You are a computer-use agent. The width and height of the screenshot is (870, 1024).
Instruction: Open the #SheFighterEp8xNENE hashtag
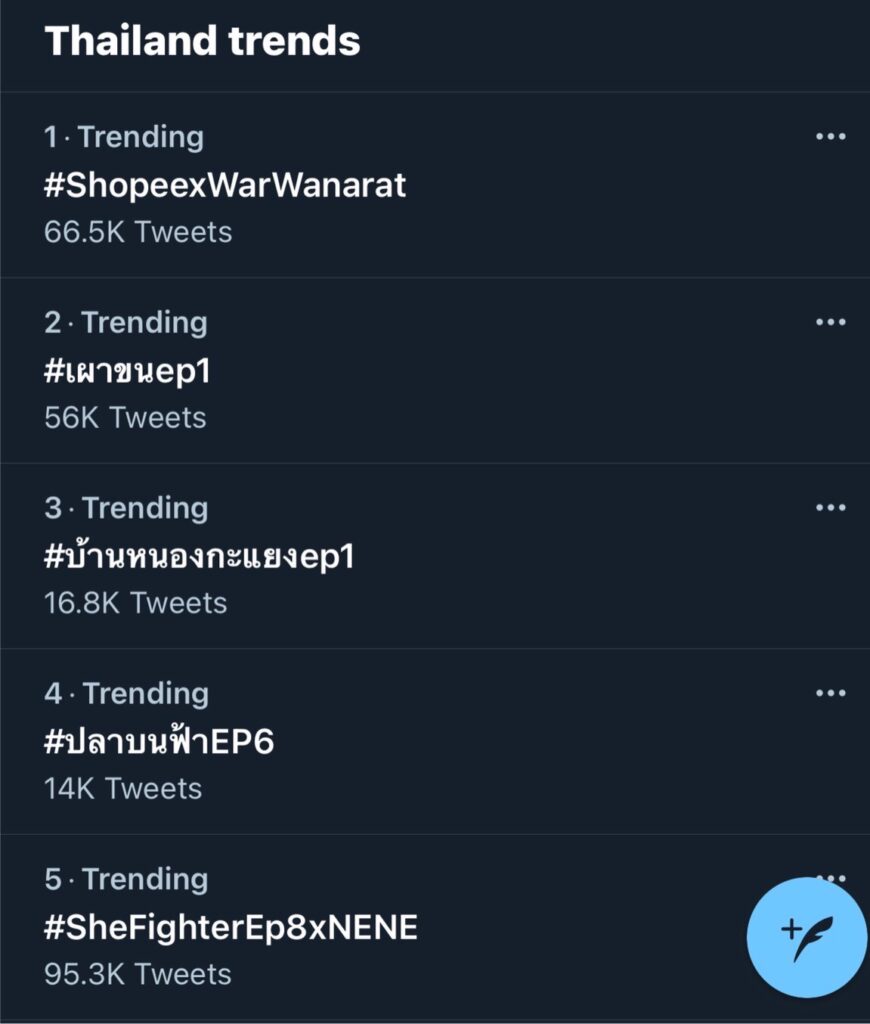(x=231, y=928)
